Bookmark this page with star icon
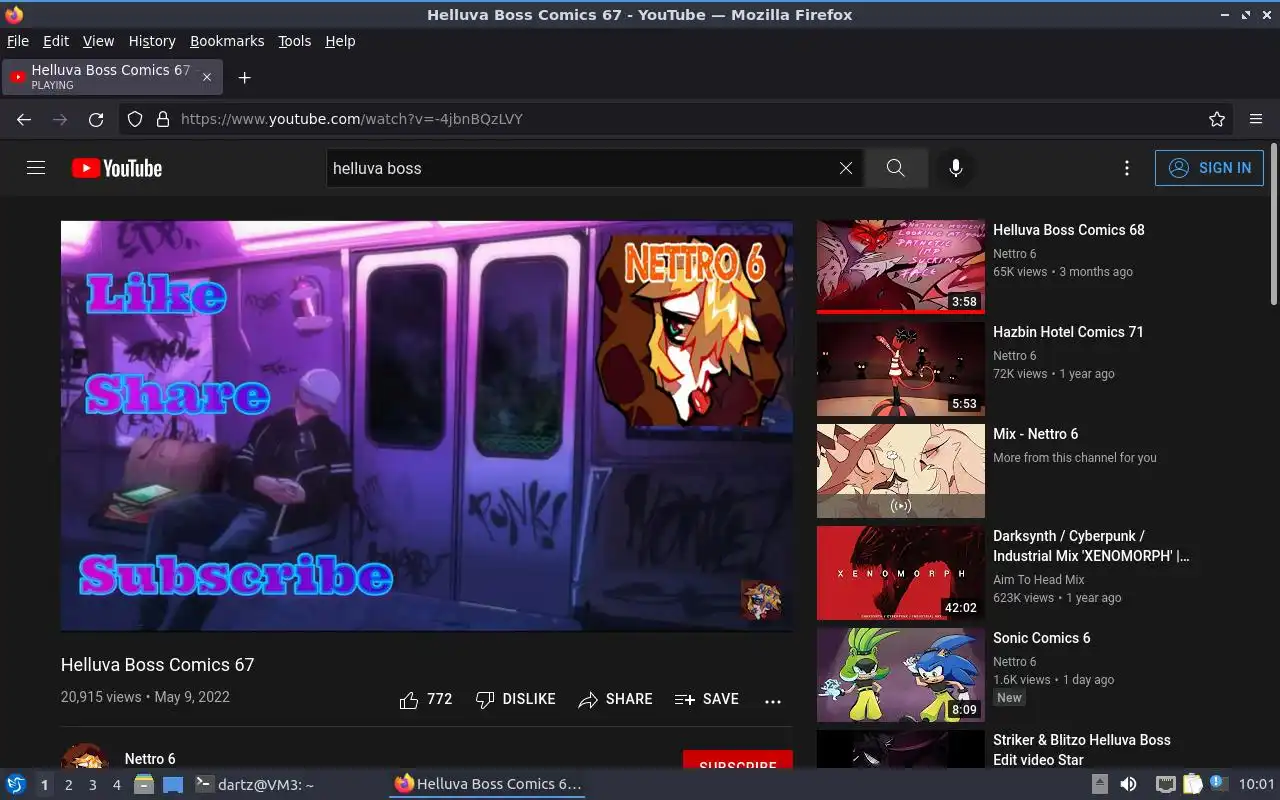The width and height of the screenshot is (1280, 800). 1217,119
